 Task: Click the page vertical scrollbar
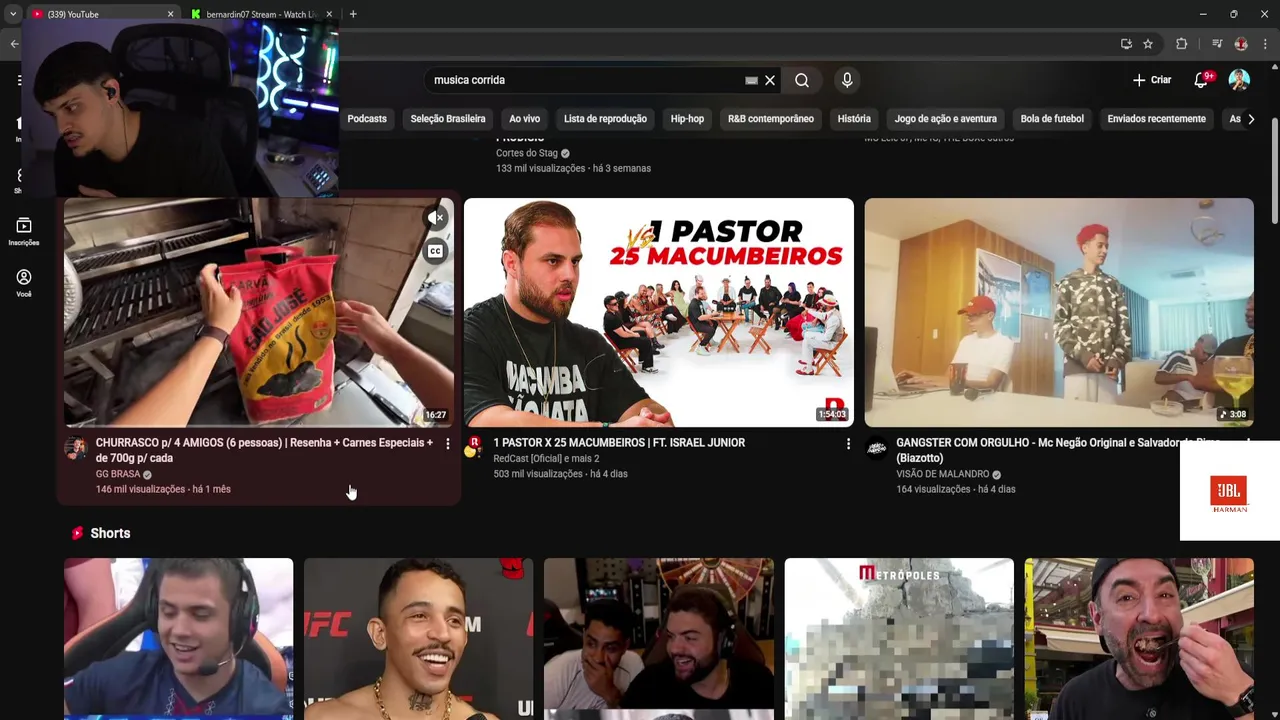coord(1275,172)
